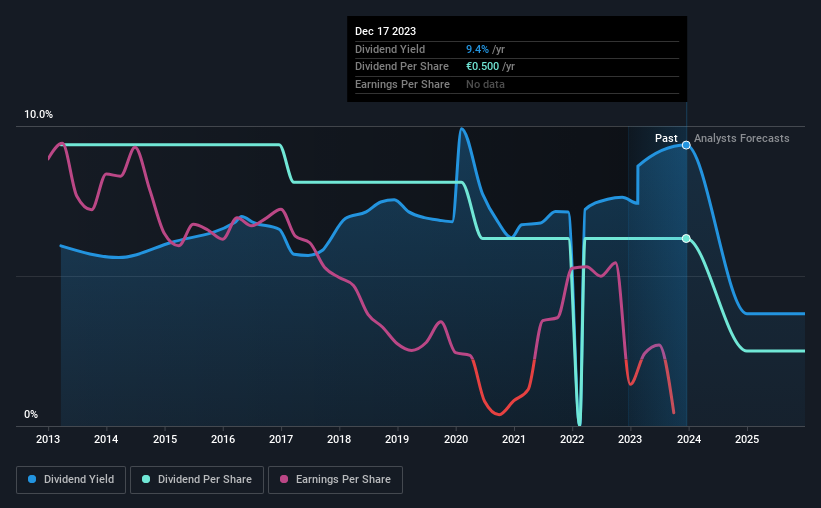Click the 2022 x-axis label
The image size is (821, 508).
(572, 439)
